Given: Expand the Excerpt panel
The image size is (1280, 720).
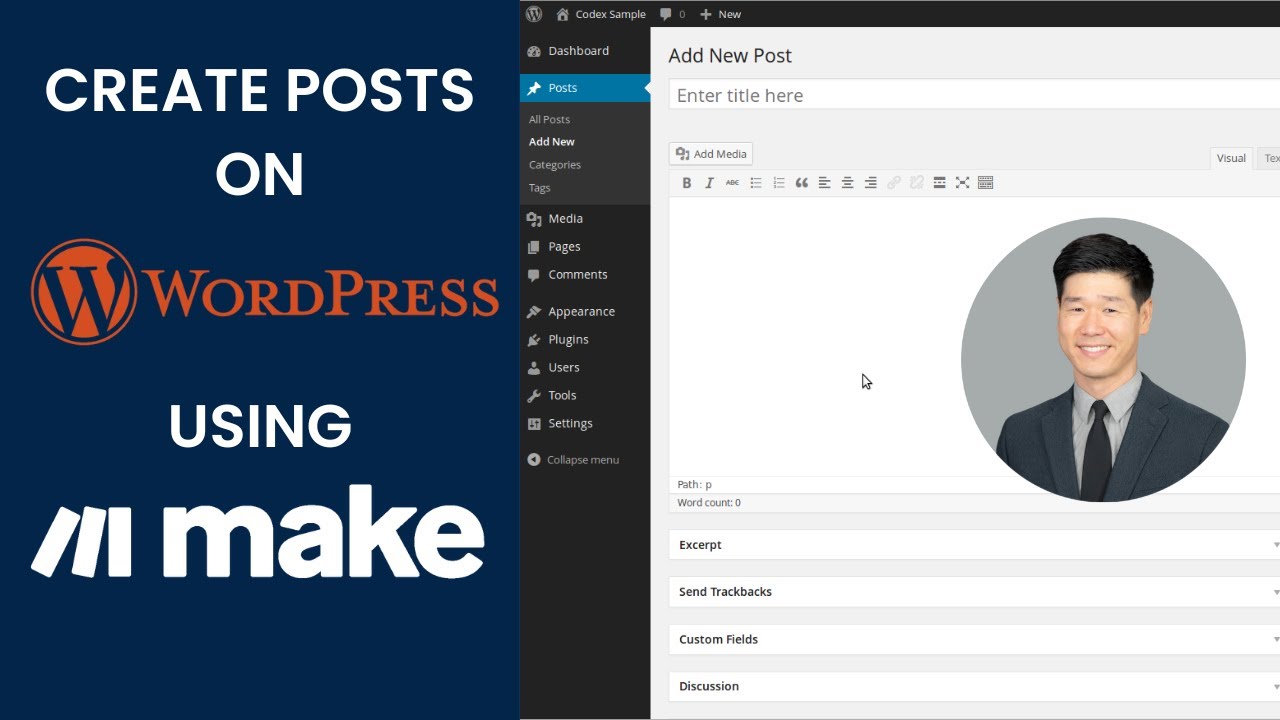Looking at the screenshot, I should (974, 545).
